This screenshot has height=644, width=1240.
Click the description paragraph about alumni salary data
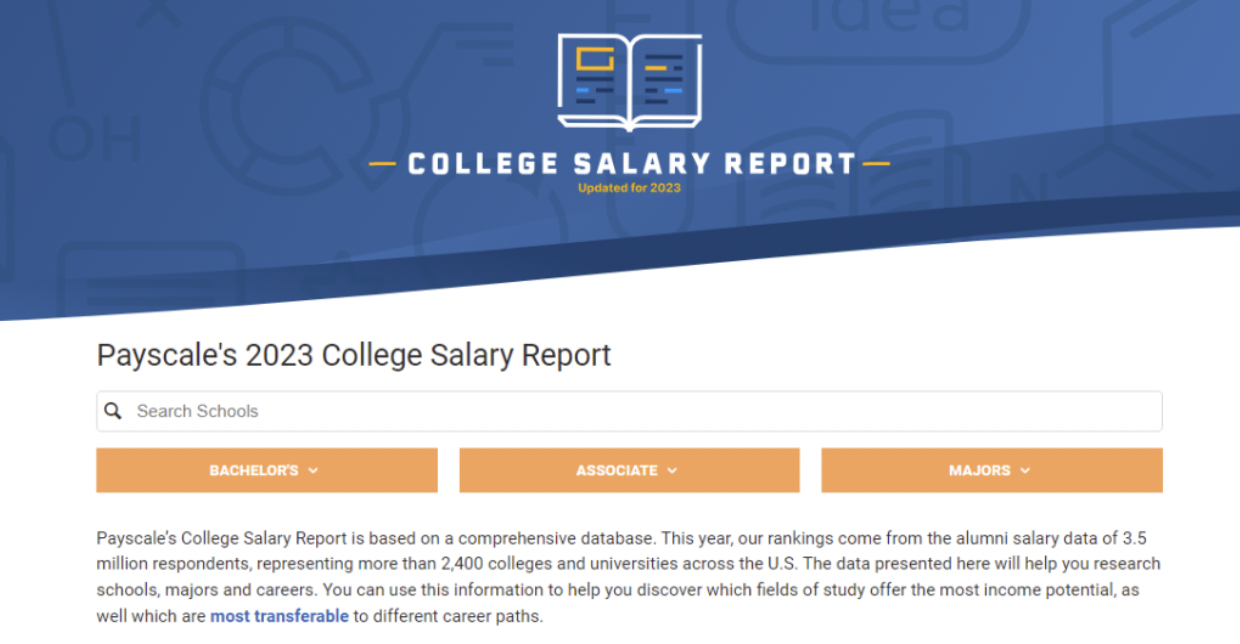click(628, 577)
